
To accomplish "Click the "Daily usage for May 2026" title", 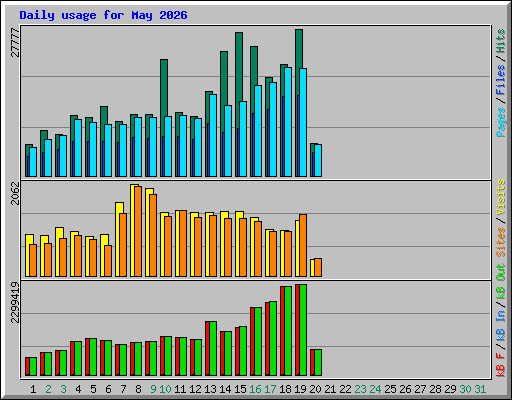I will coord(103,15).
